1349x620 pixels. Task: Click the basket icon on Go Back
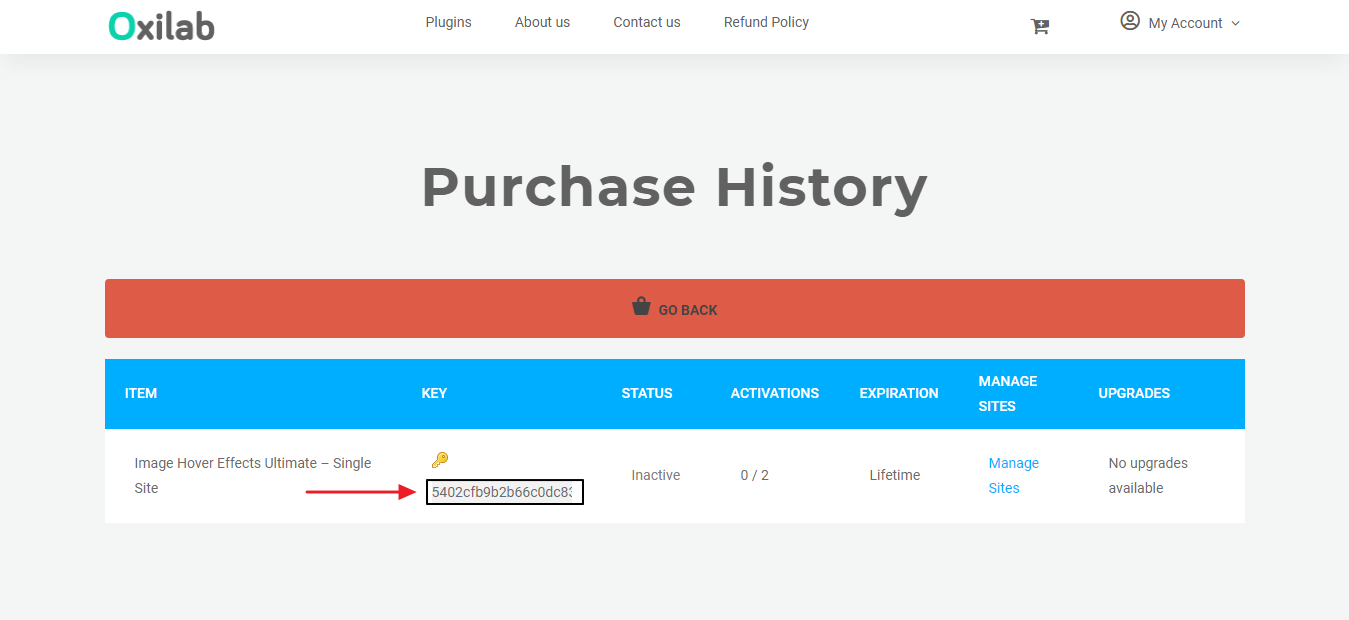click(641, 306)
